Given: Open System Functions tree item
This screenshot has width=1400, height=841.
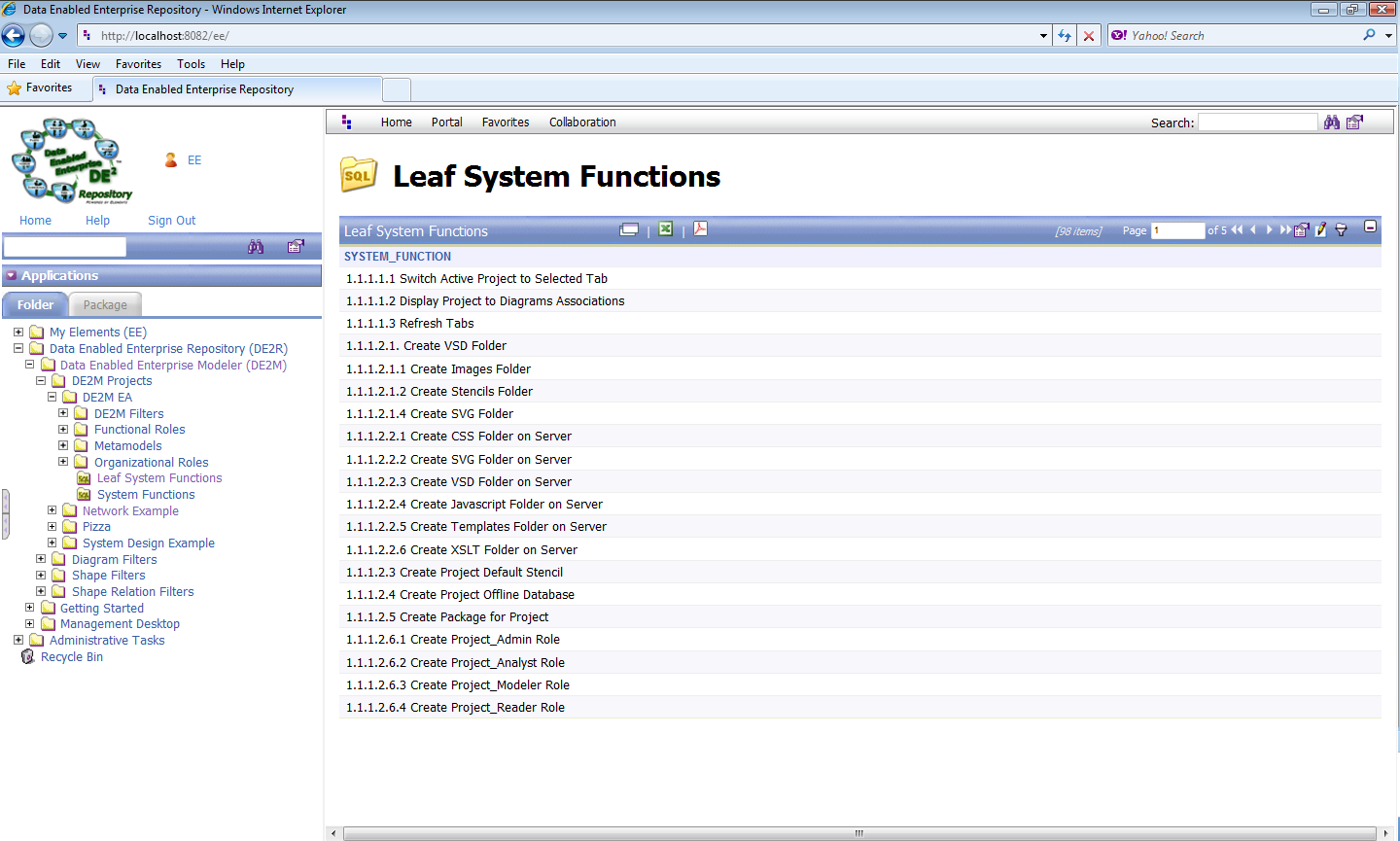Looking at the screenshot, I should pos(146,495).
